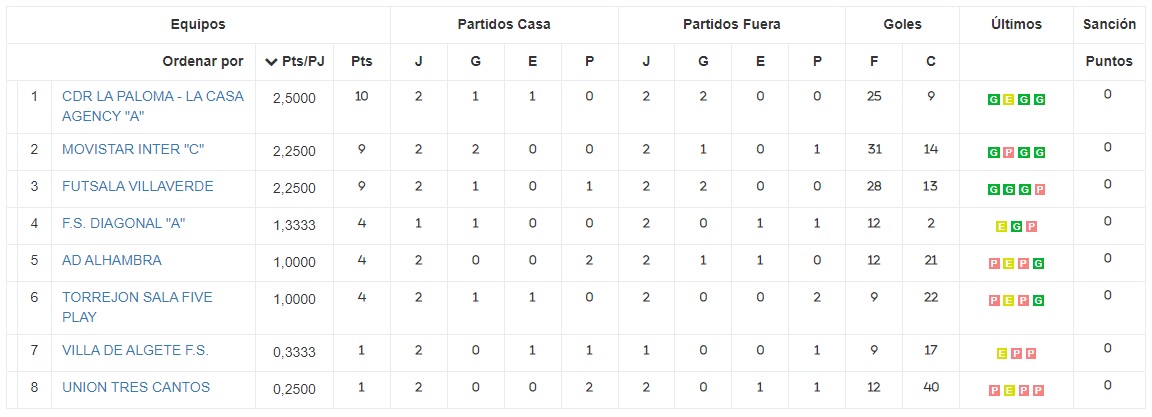Click red P badge in Futsala Villaverde row
This screenshot has width=1152, height=417.
point(1040,189)
